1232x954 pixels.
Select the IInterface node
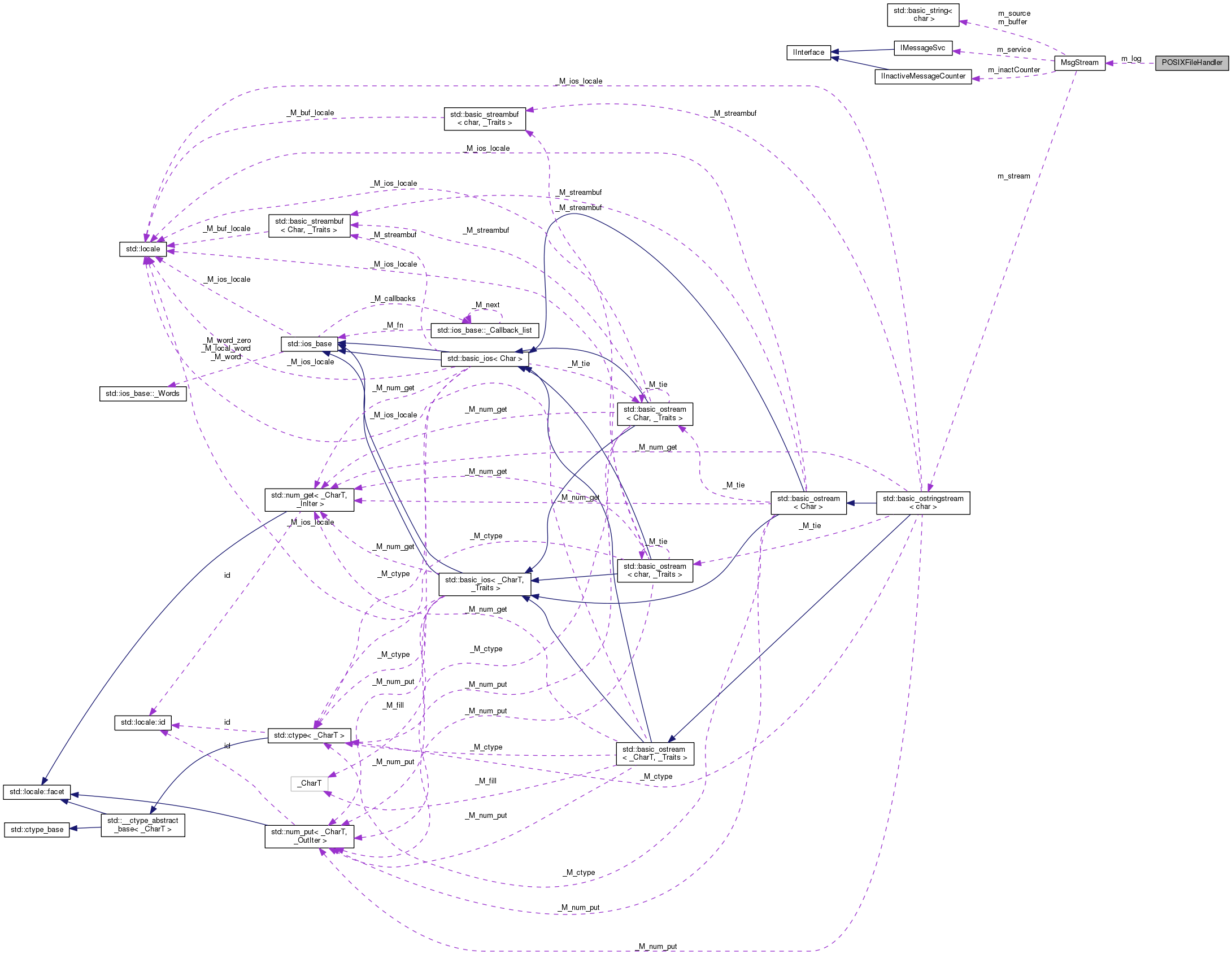point(809,52)
